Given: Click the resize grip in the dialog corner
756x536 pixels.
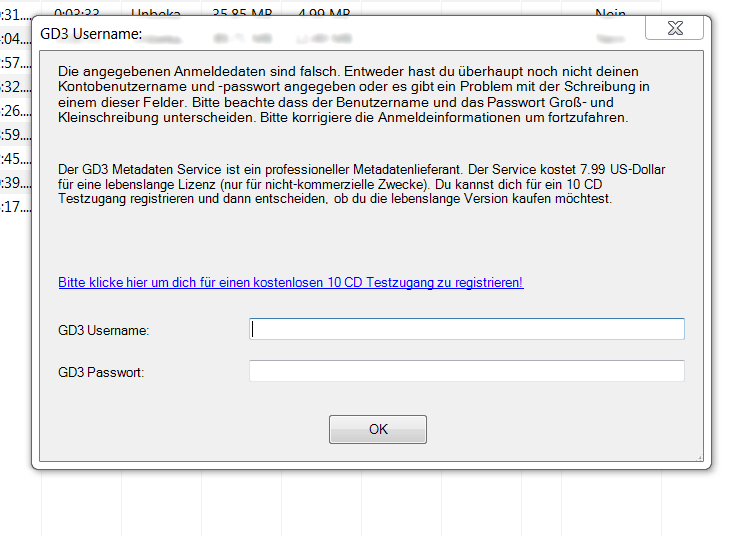Looking at the screenshot, I should point(699,457).
